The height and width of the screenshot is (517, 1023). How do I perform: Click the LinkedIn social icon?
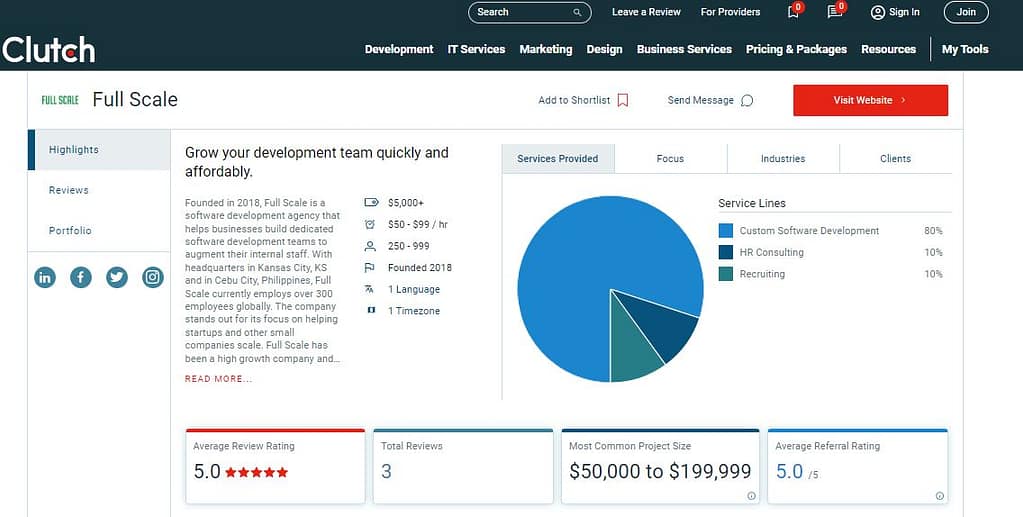point(45,278)
